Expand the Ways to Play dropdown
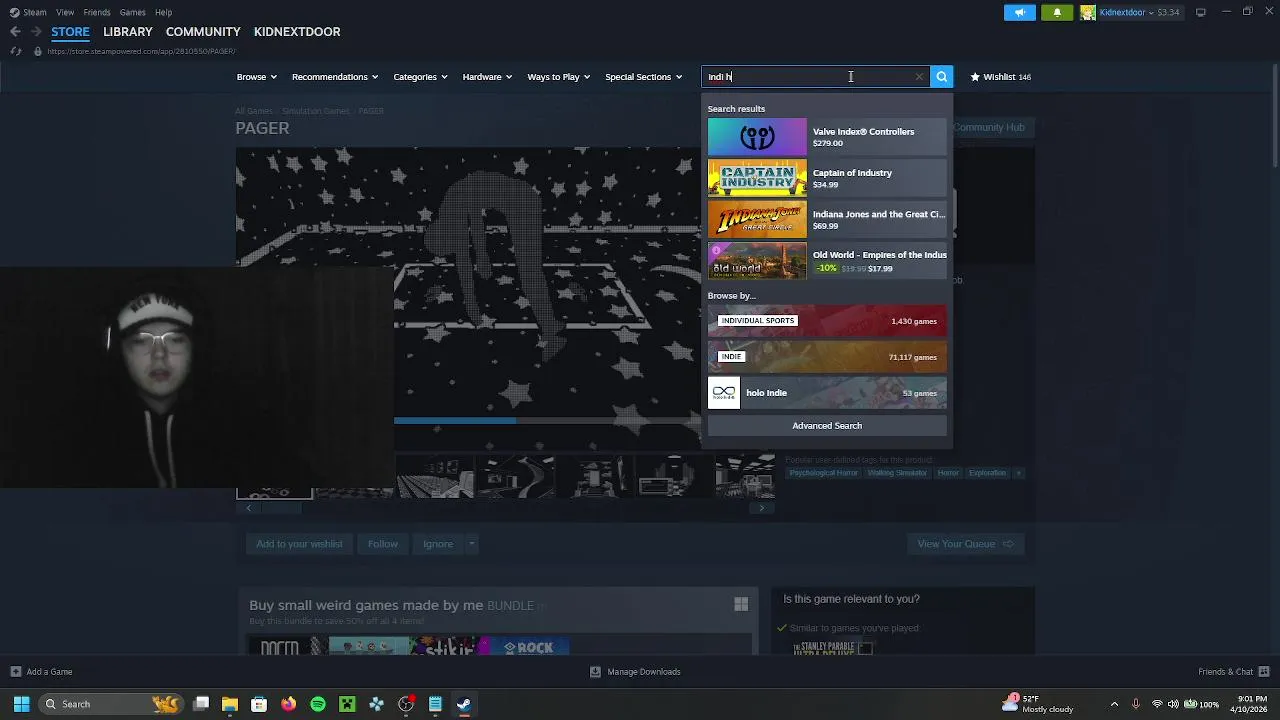Viewport: 1280px width, 720px height. click(558, 77)
